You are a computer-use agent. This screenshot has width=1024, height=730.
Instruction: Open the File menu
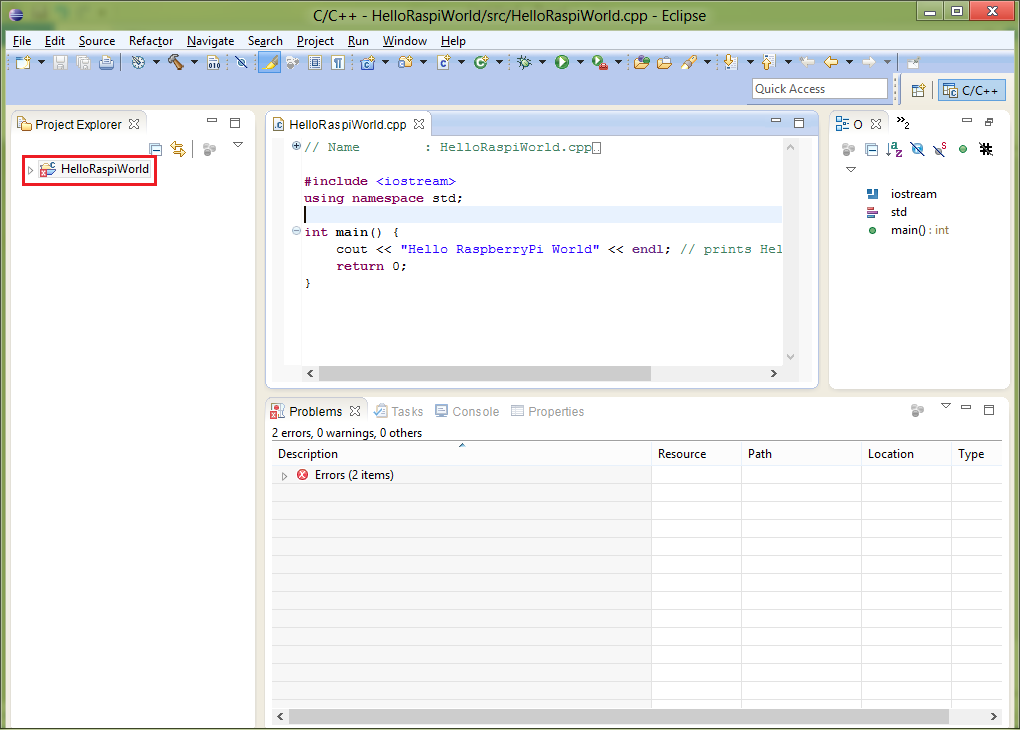22,41
